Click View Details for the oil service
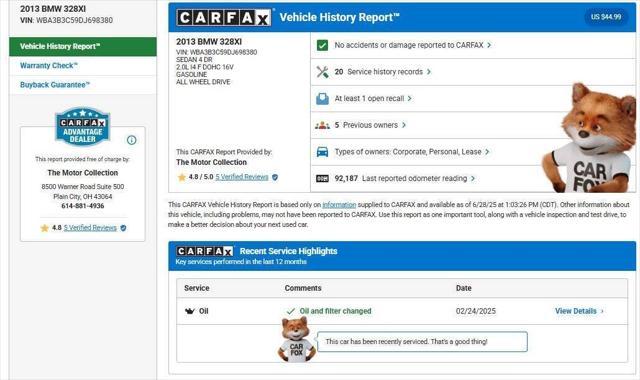Image resolution: width=640 pixels, height=380 pixels. coord(576,311)
